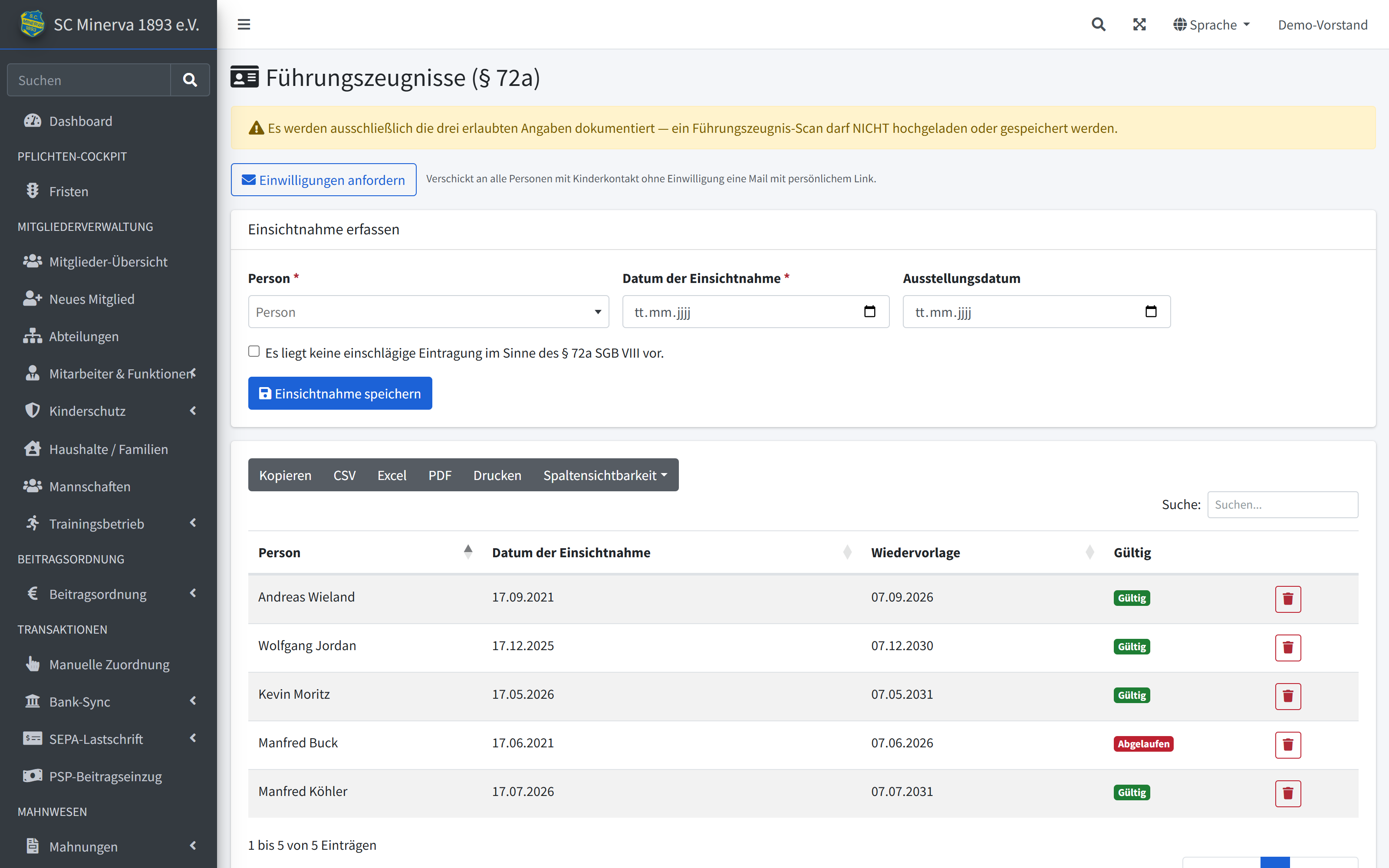The width and height of the screenshot is (1389, 868).
Task: Go to Dashboard in the sidebar
Action: [x=109, y=121]
